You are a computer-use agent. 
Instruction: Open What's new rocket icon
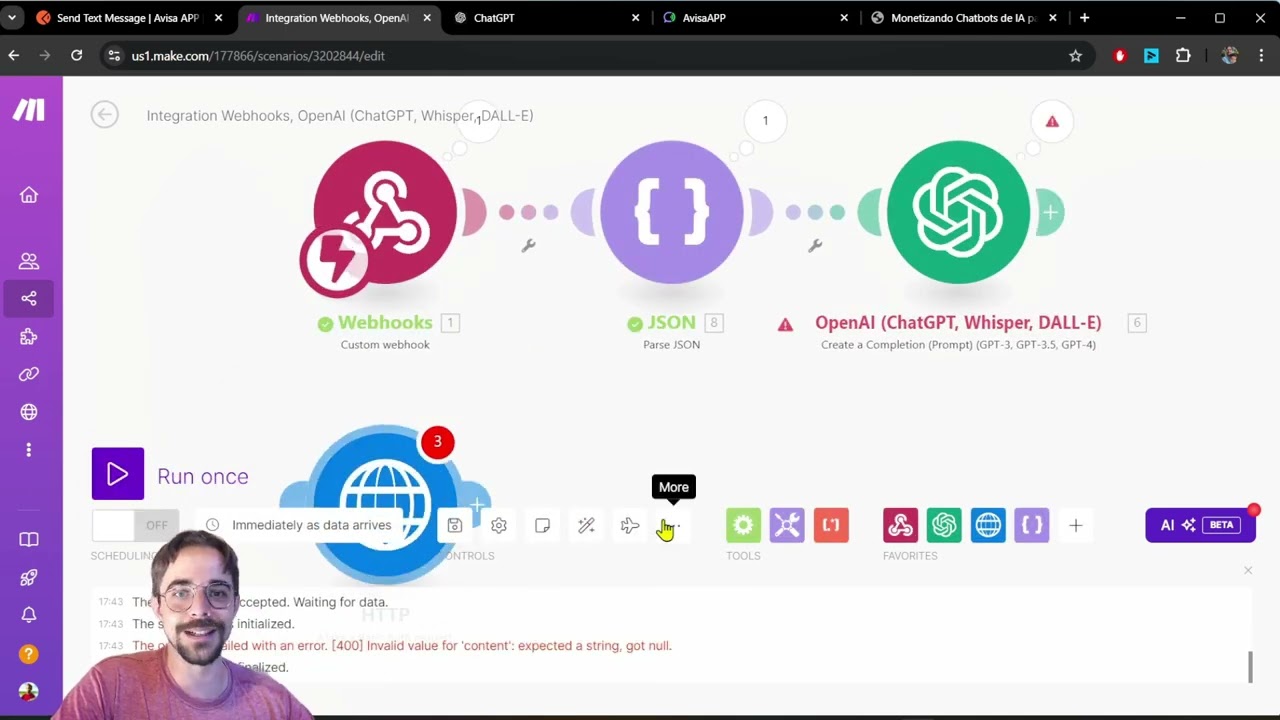[x=29, y=578]
